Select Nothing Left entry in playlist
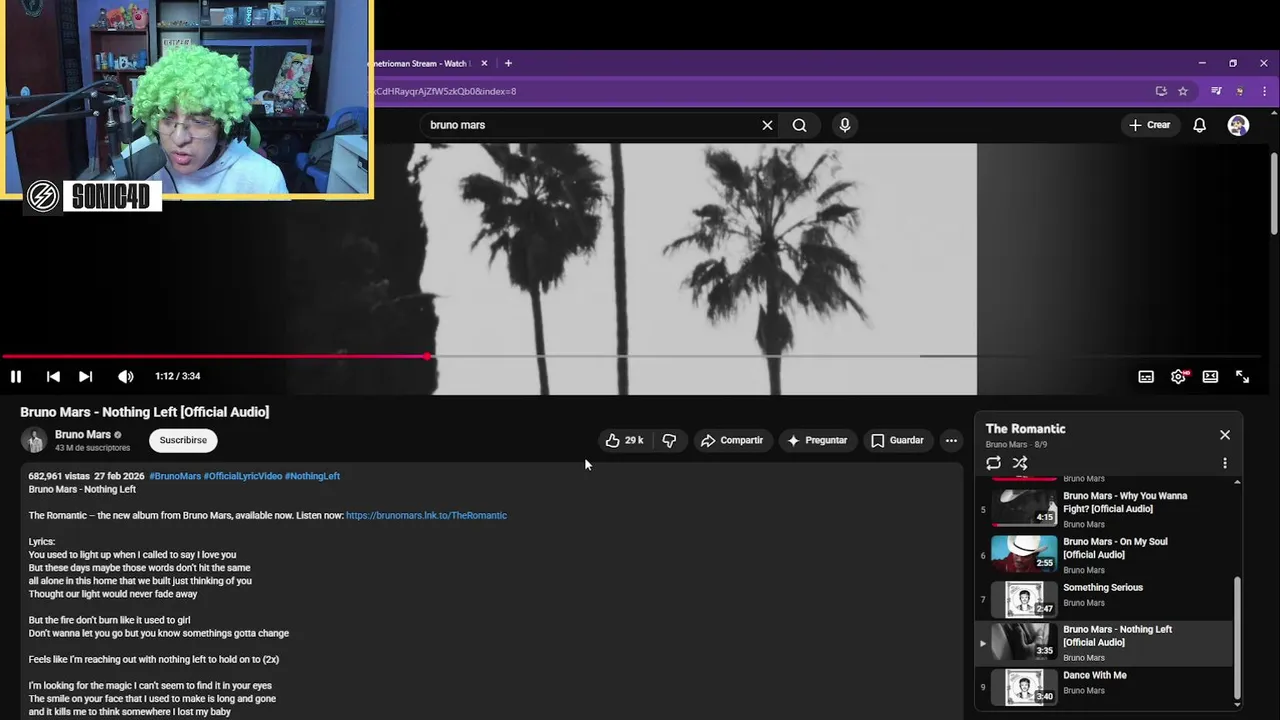Viewport: 1280px width, 720px height. [1106, 643]
